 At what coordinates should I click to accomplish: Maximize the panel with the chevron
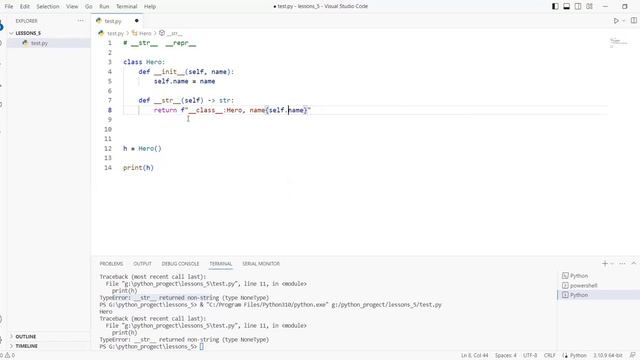click(634, 264)
